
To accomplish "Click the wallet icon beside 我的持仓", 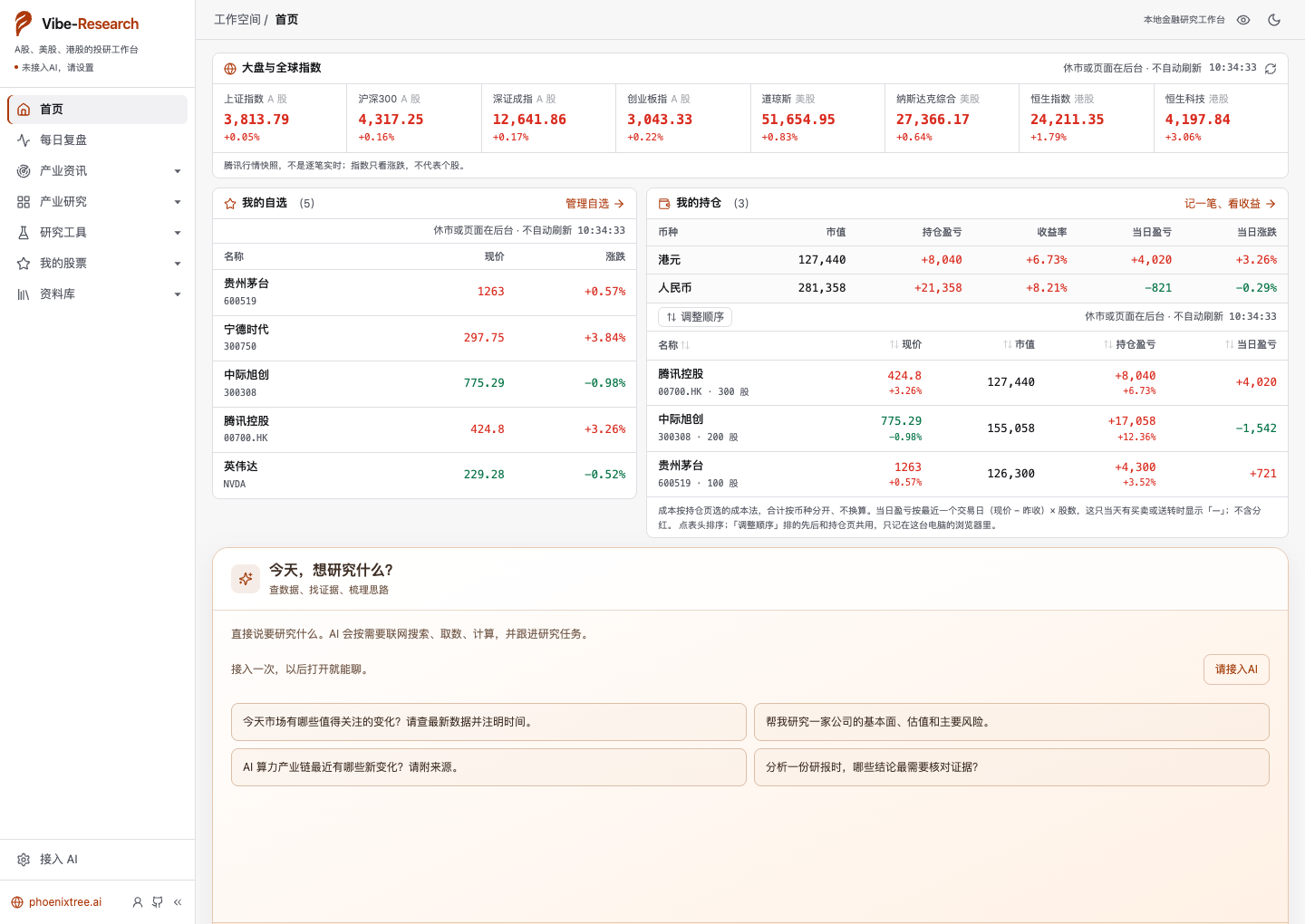I will point(664,204).
